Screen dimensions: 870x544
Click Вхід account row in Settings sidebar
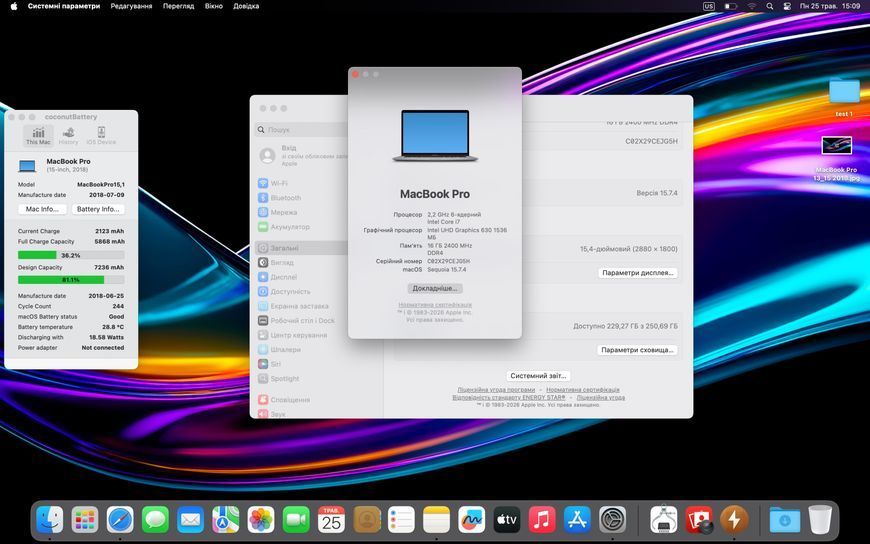pos(302,155)
